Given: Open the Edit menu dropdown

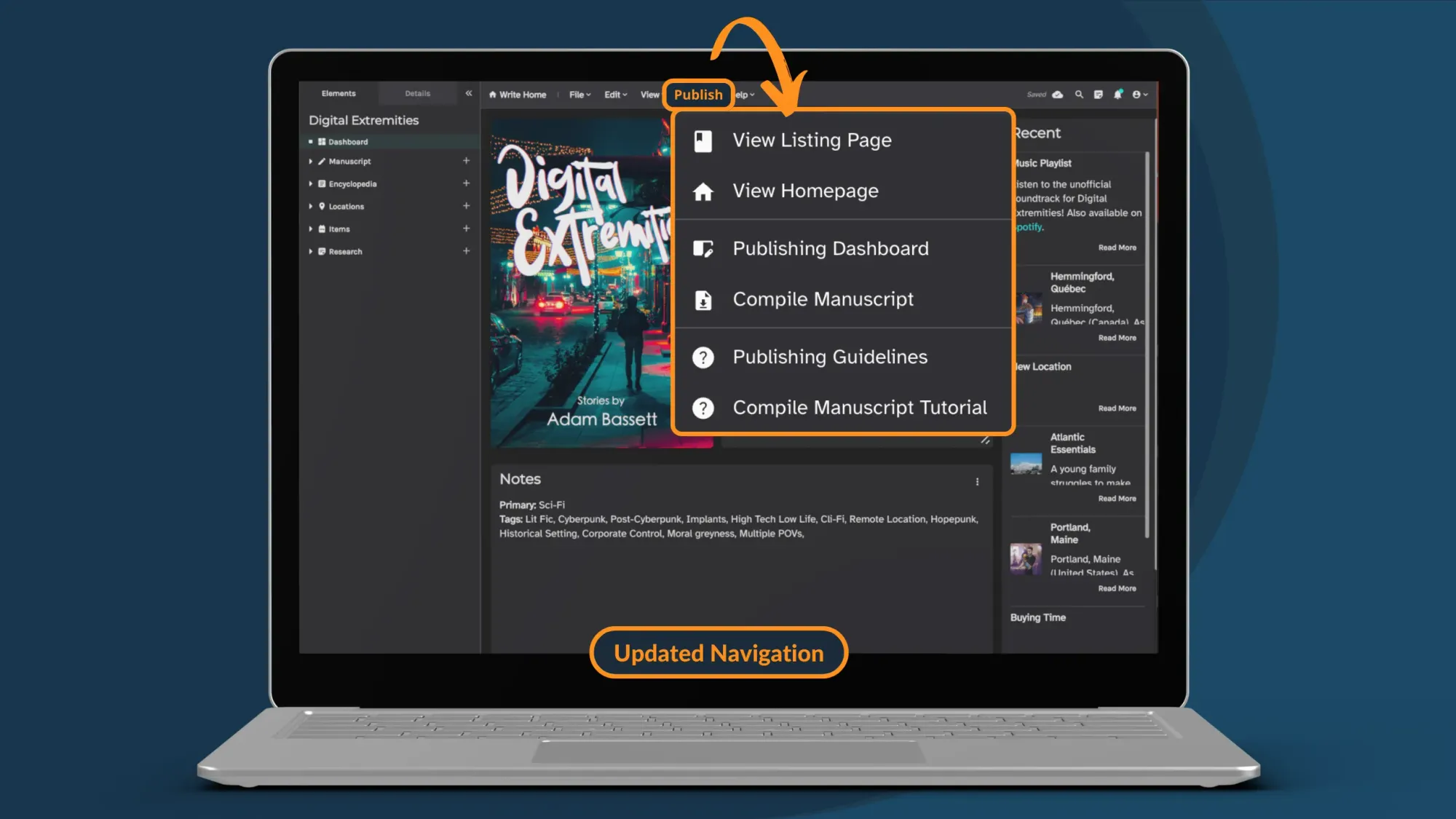Looking at the screenshot, I should point(615,94).
